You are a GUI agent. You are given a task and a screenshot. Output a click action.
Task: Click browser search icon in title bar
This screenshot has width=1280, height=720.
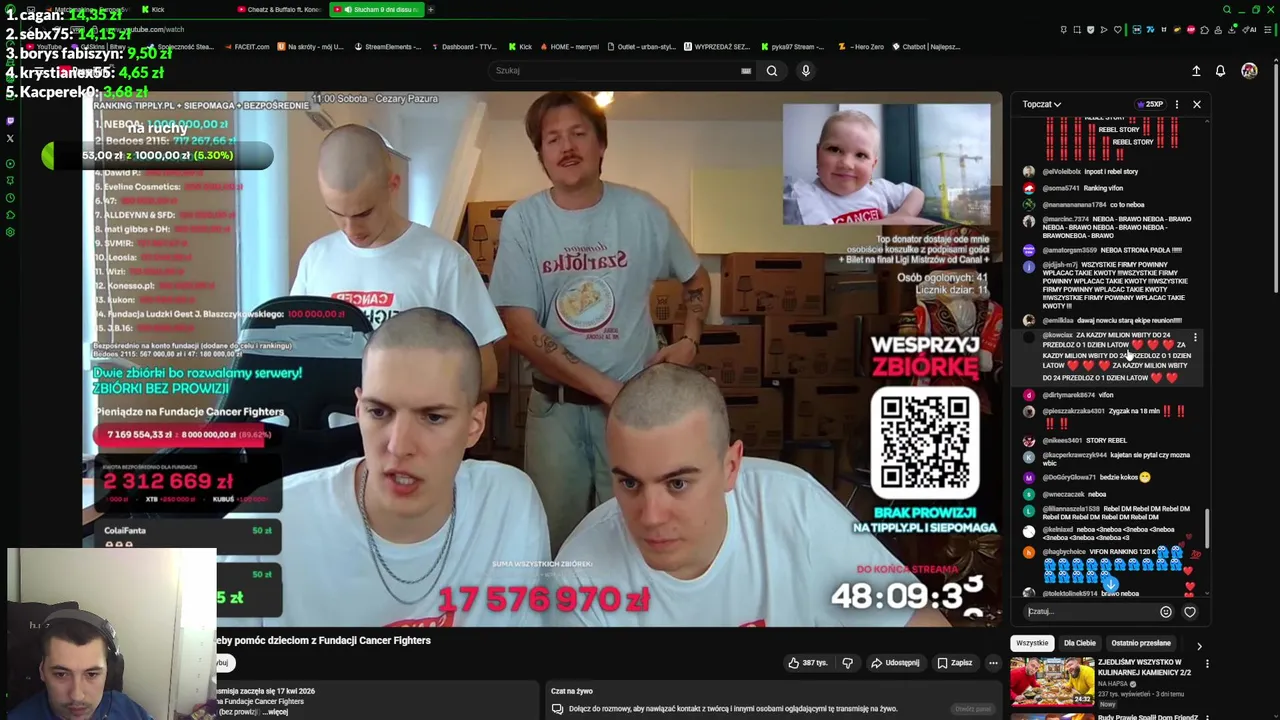1226,9
